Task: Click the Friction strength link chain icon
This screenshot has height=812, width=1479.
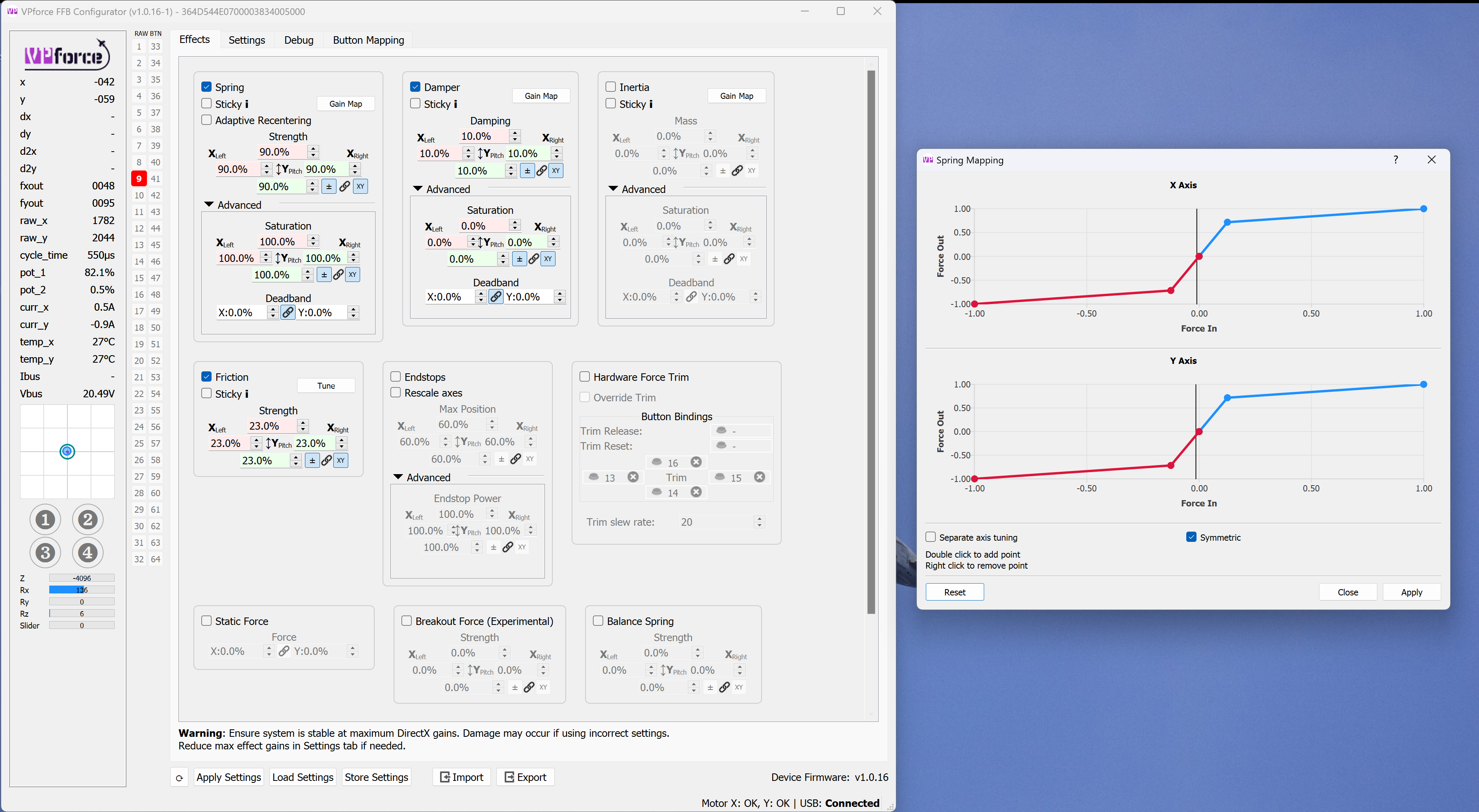Action: tap(326, 460)
